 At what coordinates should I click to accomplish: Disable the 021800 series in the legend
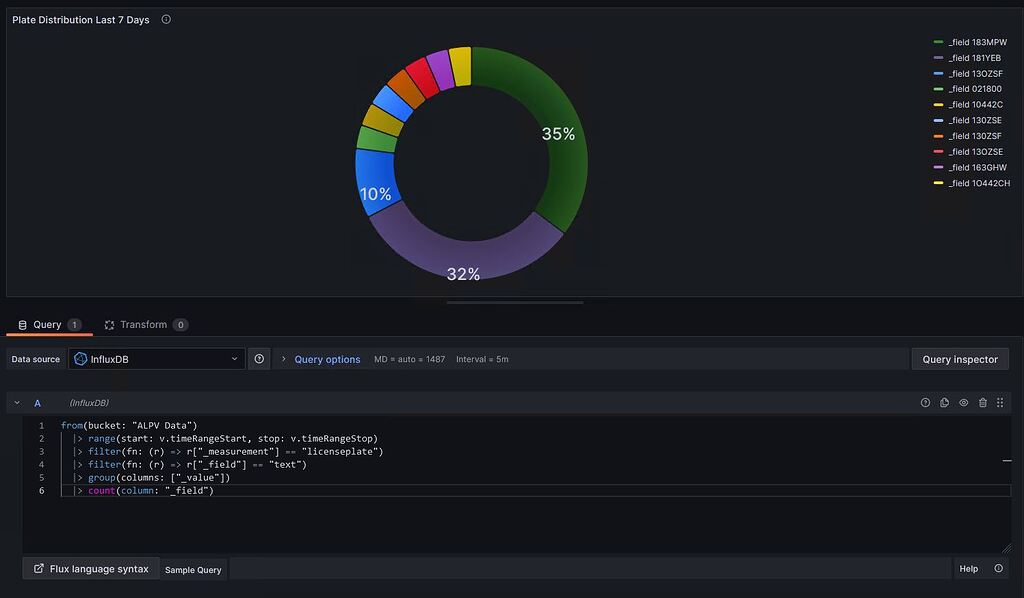(x=973, y=88)
